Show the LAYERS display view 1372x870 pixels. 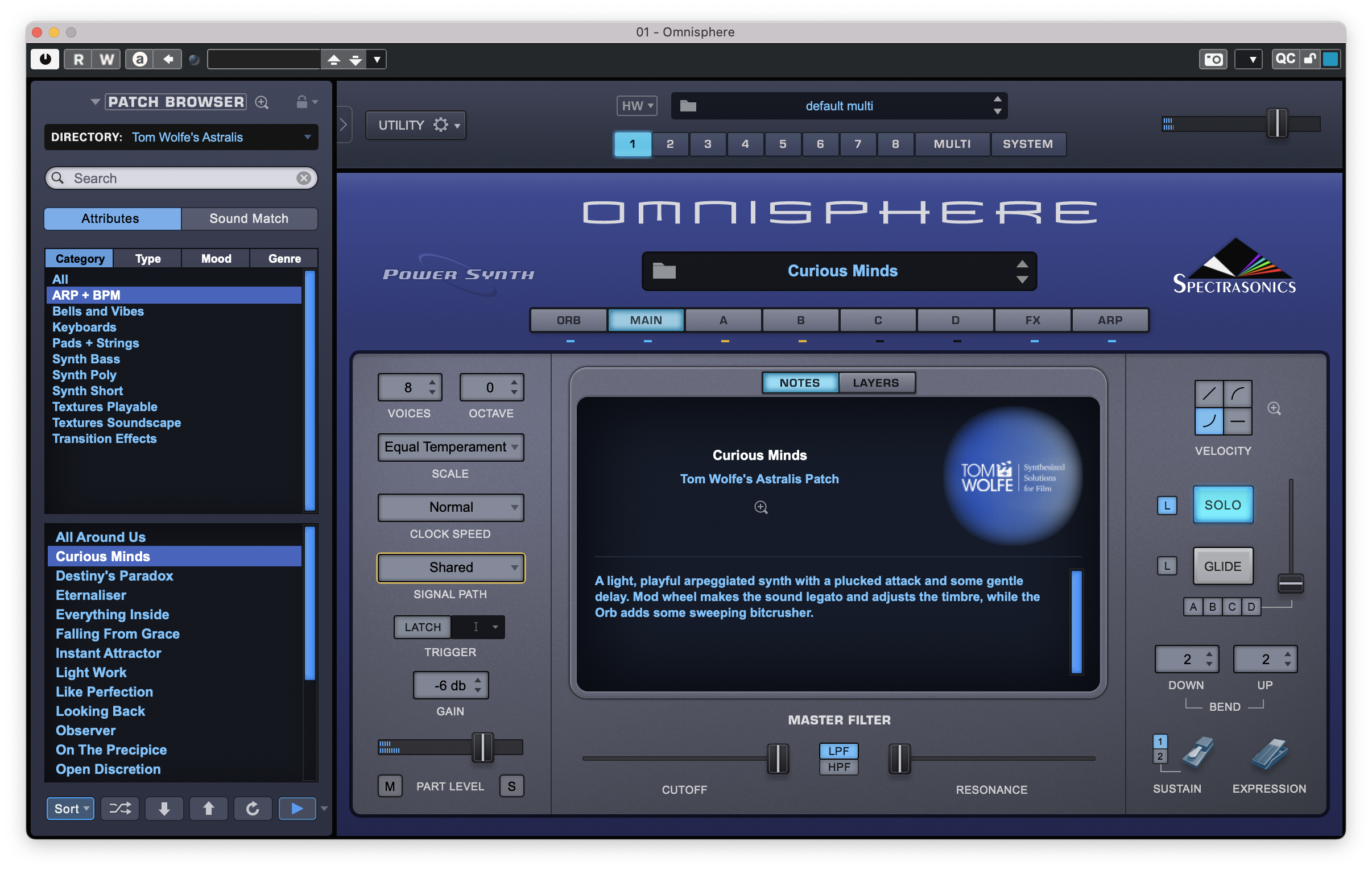876,383
